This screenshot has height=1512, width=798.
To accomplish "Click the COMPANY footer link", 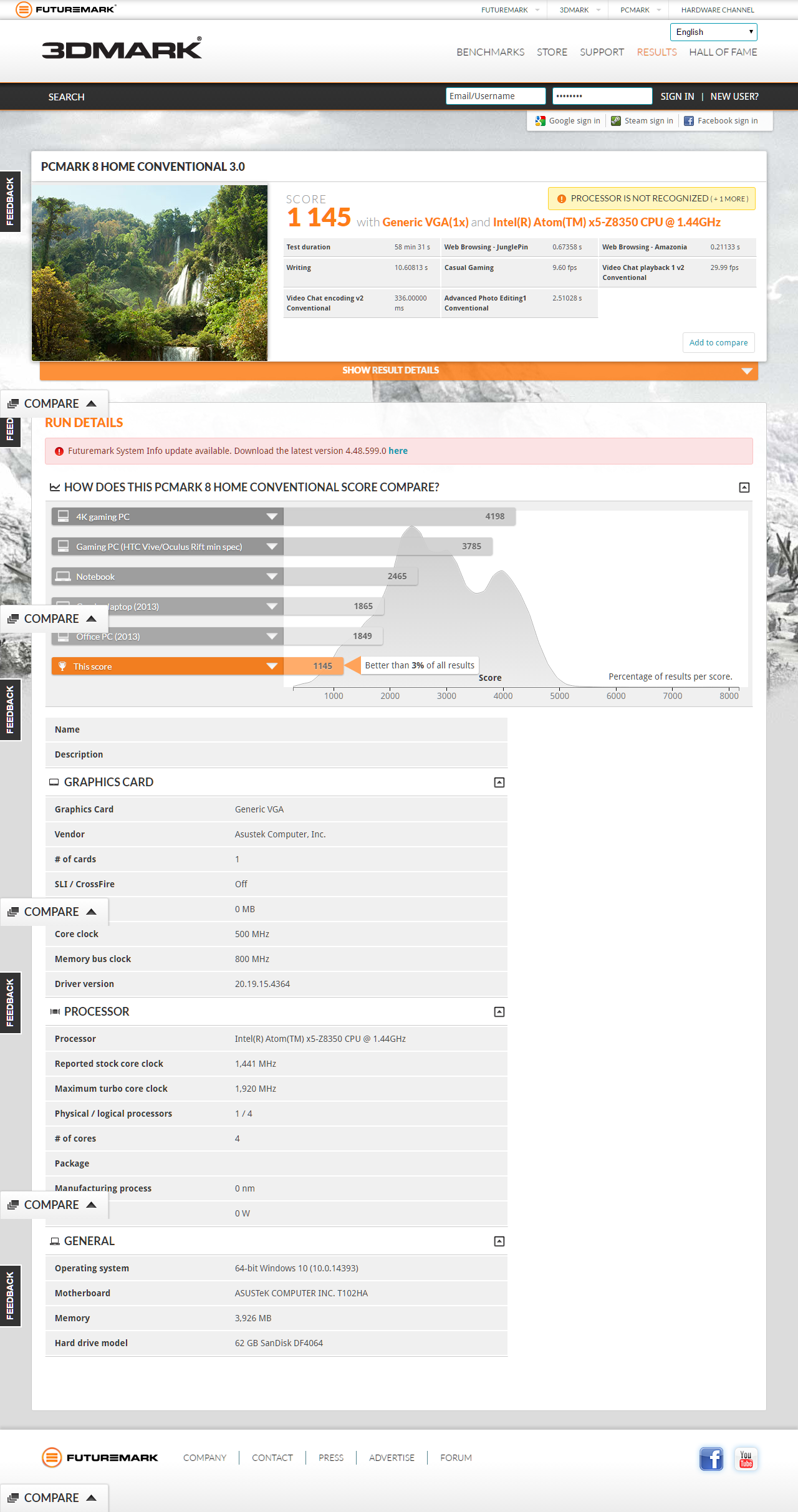I will [x=204, y=1458].
